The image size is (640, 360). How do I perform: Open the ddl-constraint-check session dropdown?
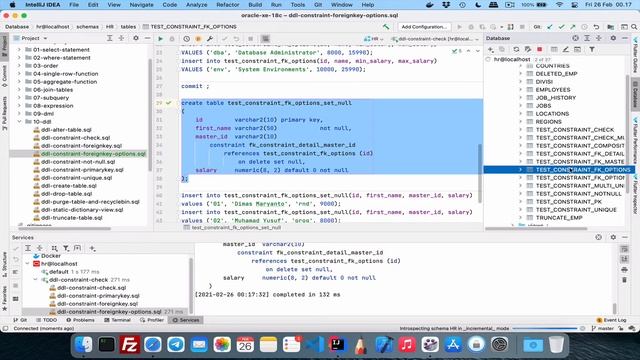(x=435, y=39)
